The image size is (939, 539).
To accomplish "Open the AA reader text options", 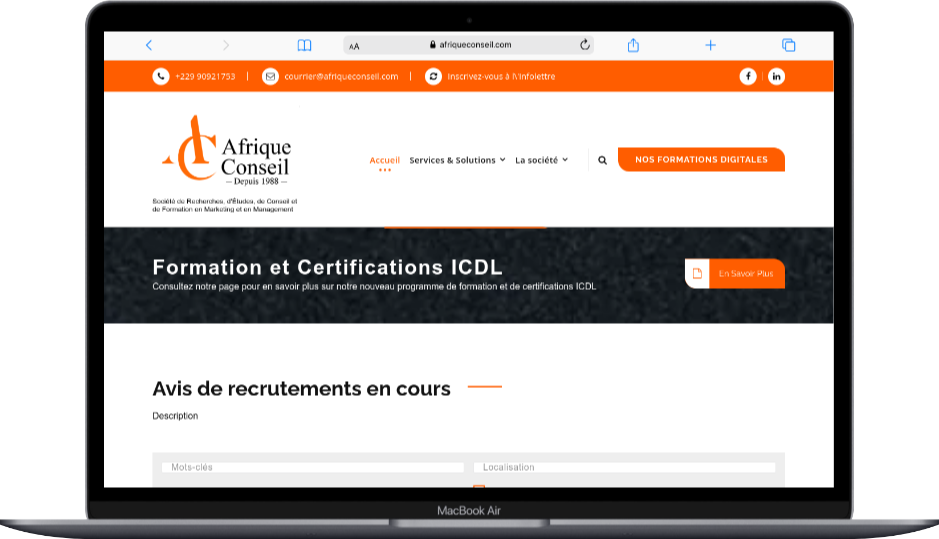I will pyautogui.click(x=354, y=46).
